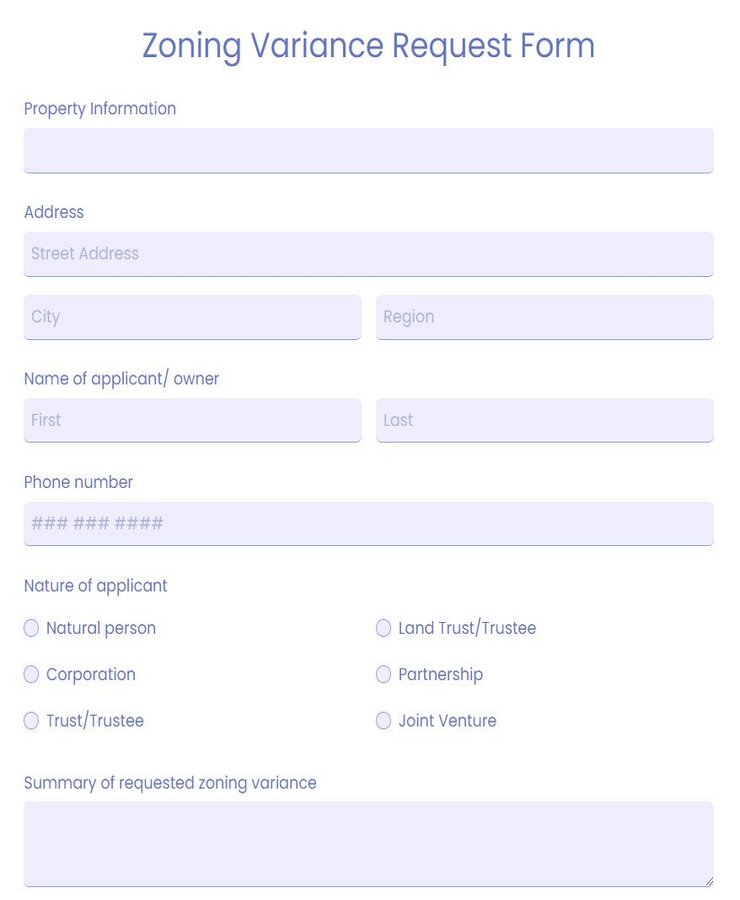Screen dimensions: 740x900
Task: Select the Corporation applicant type
Action: click(x=31, y=674)
